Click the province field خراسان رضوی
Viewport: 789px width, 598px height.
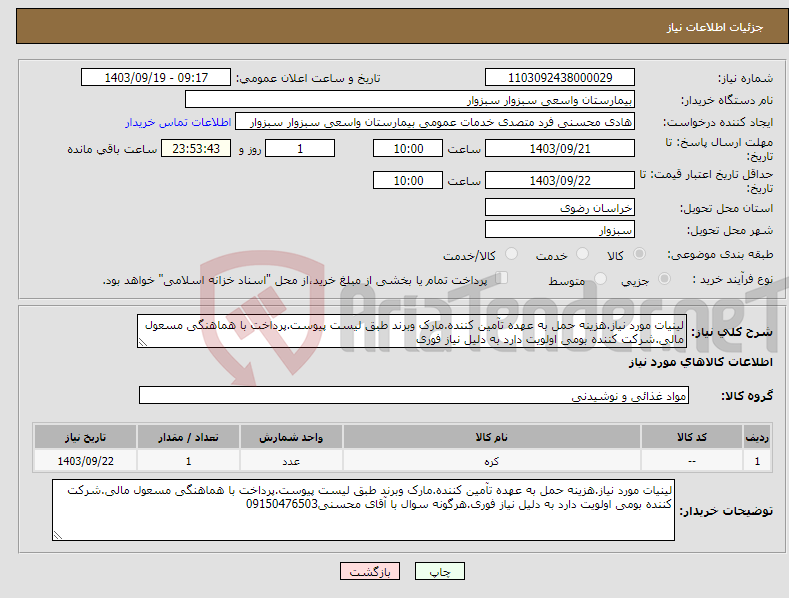coord(560,207)
